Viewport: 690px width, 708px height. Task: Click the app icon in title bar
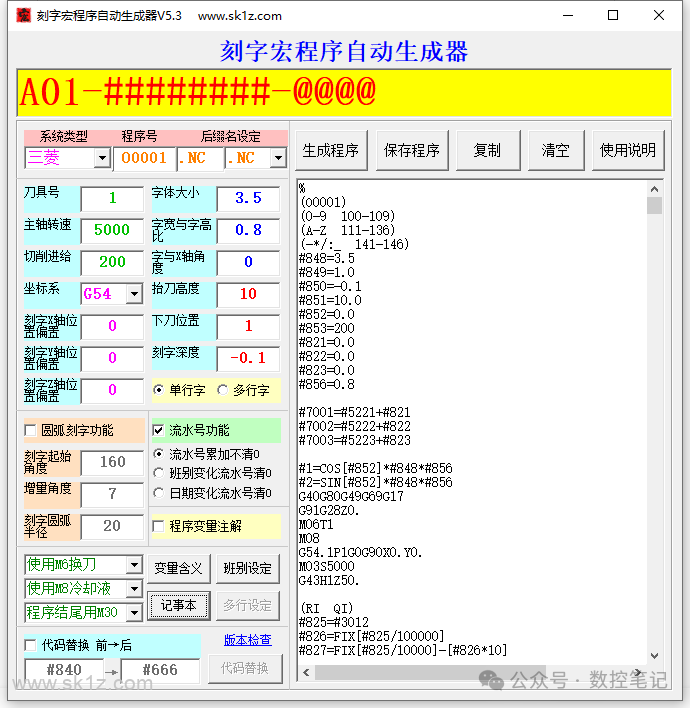[x=23, y=15]
